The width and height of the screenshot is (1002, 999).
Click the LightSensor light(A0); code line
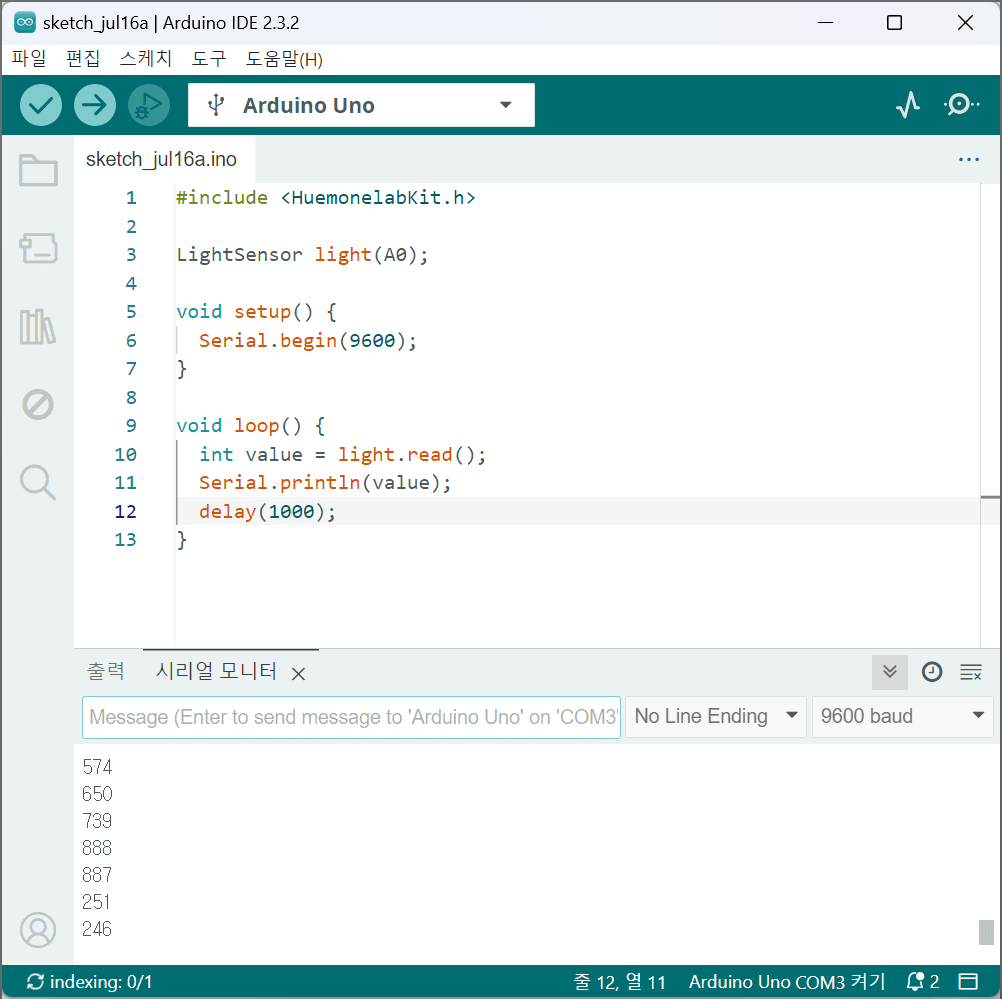(x=302, y=254)
